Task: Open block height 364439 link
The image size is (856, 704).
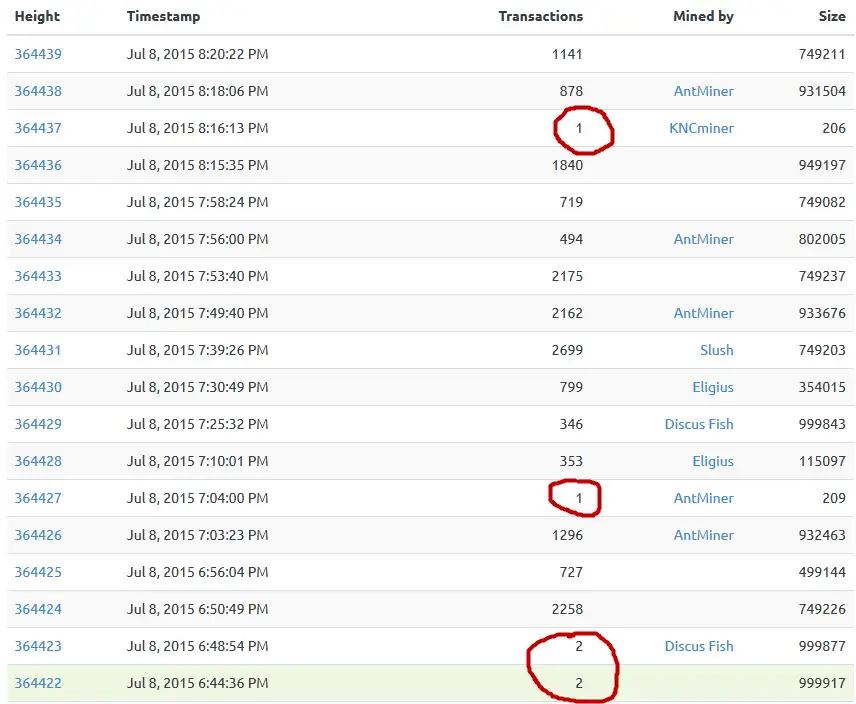Action: (x=38, y=54)
